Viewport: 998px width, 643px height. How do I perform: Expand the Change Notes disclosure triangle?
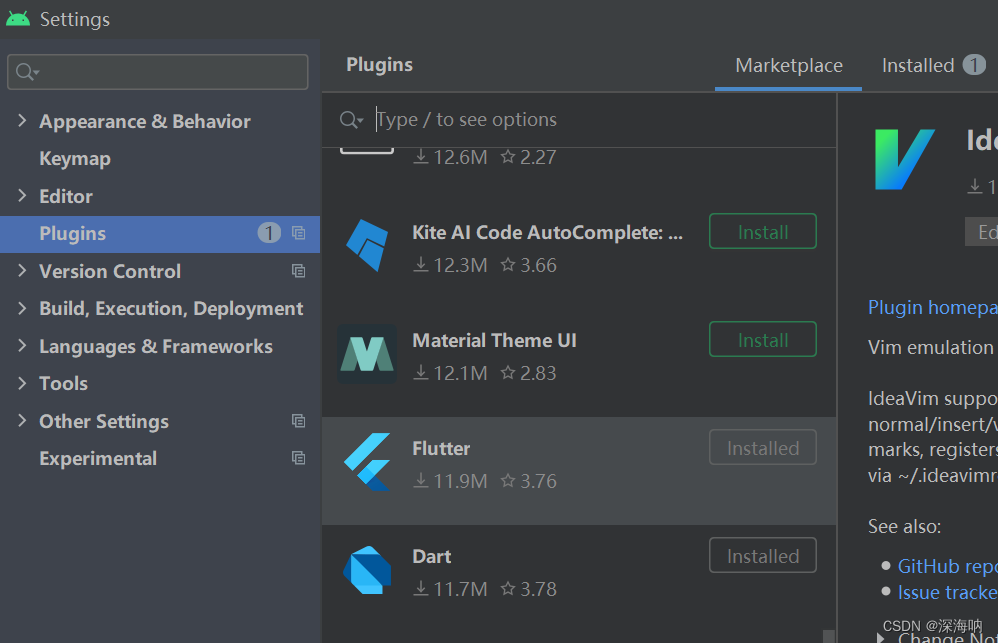880,637
